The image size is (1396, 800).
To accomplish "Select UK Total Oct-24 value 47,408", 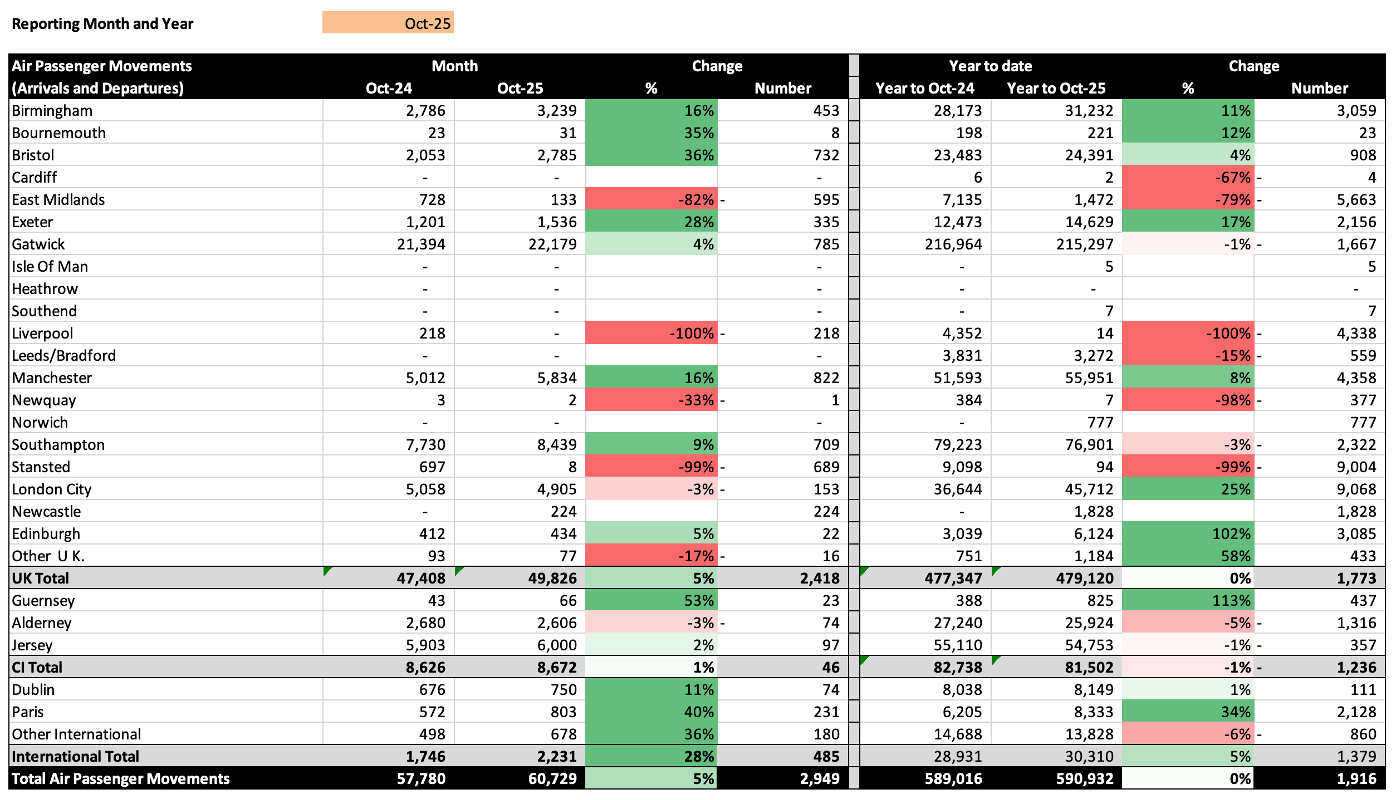I will (x=420, y=578).
